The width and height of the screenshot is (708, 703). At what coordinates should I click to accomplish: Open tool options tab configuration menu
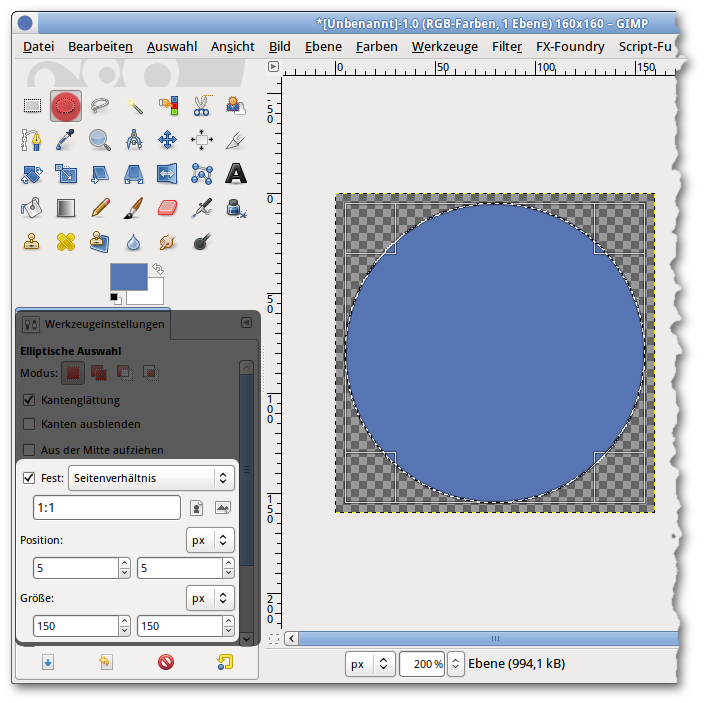tap(247, 322)
